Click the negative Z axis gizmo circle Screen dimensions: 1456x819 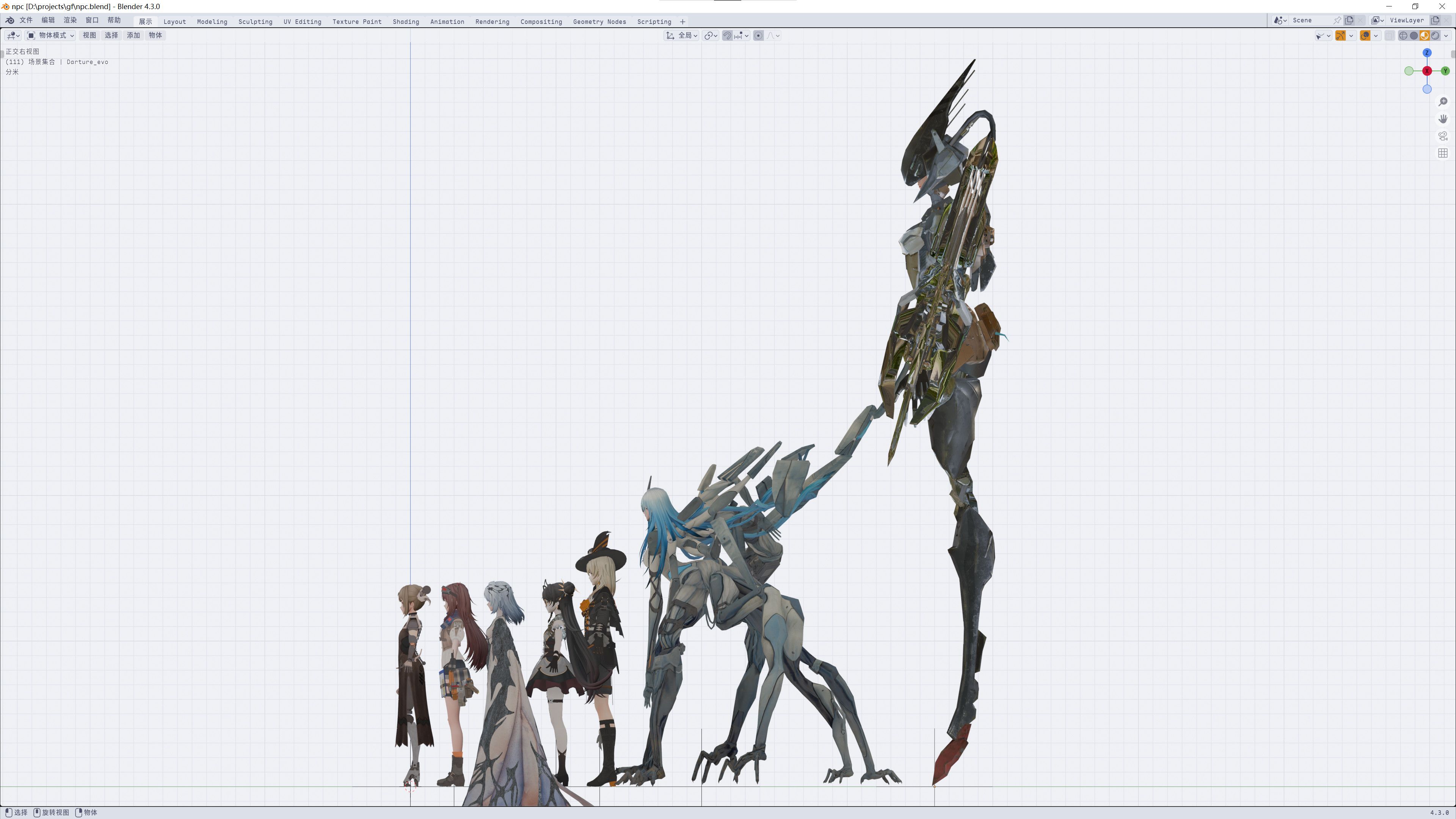(1427, 89)
